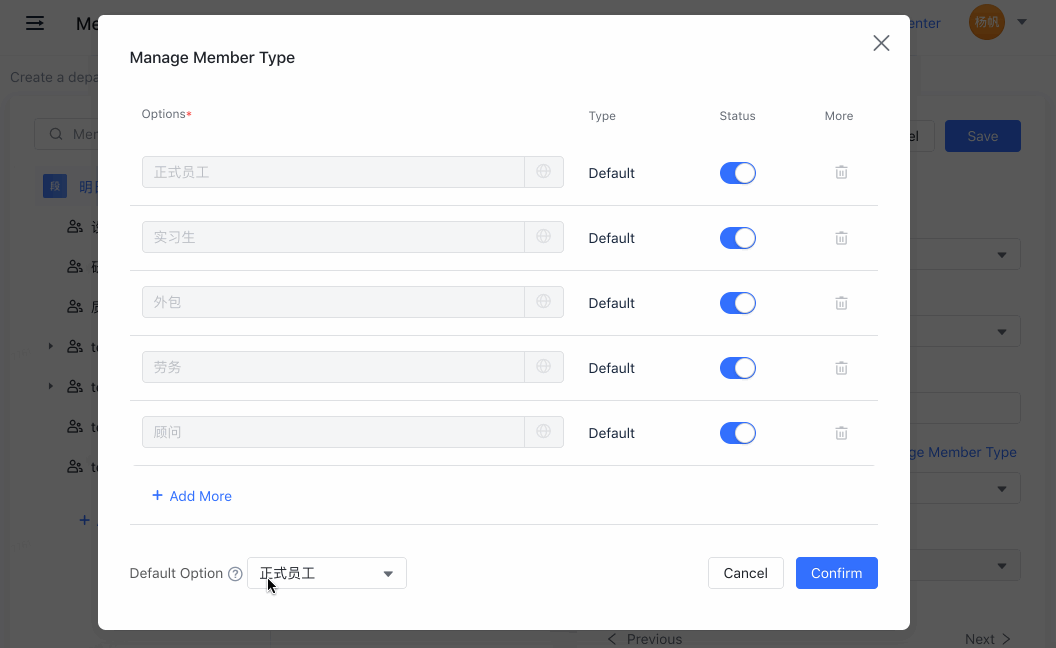Turn off the 实习生 status switch
Image resolution: width=1056 pixels, height=648 pixels.
pos(737,237)
